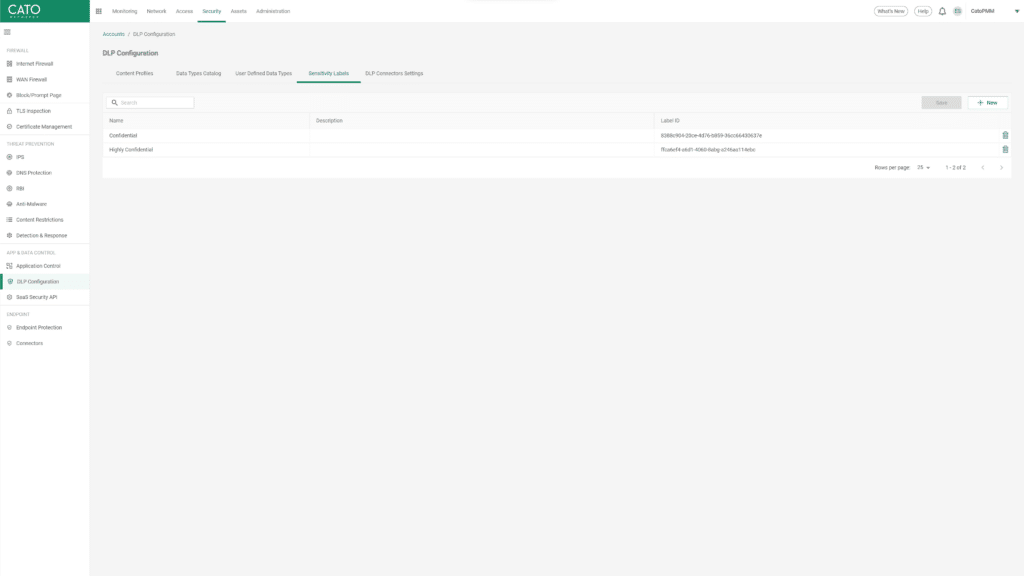The height and width of the screenshot is (576, 1024).
Task: Click the New button
Action: 987,102
